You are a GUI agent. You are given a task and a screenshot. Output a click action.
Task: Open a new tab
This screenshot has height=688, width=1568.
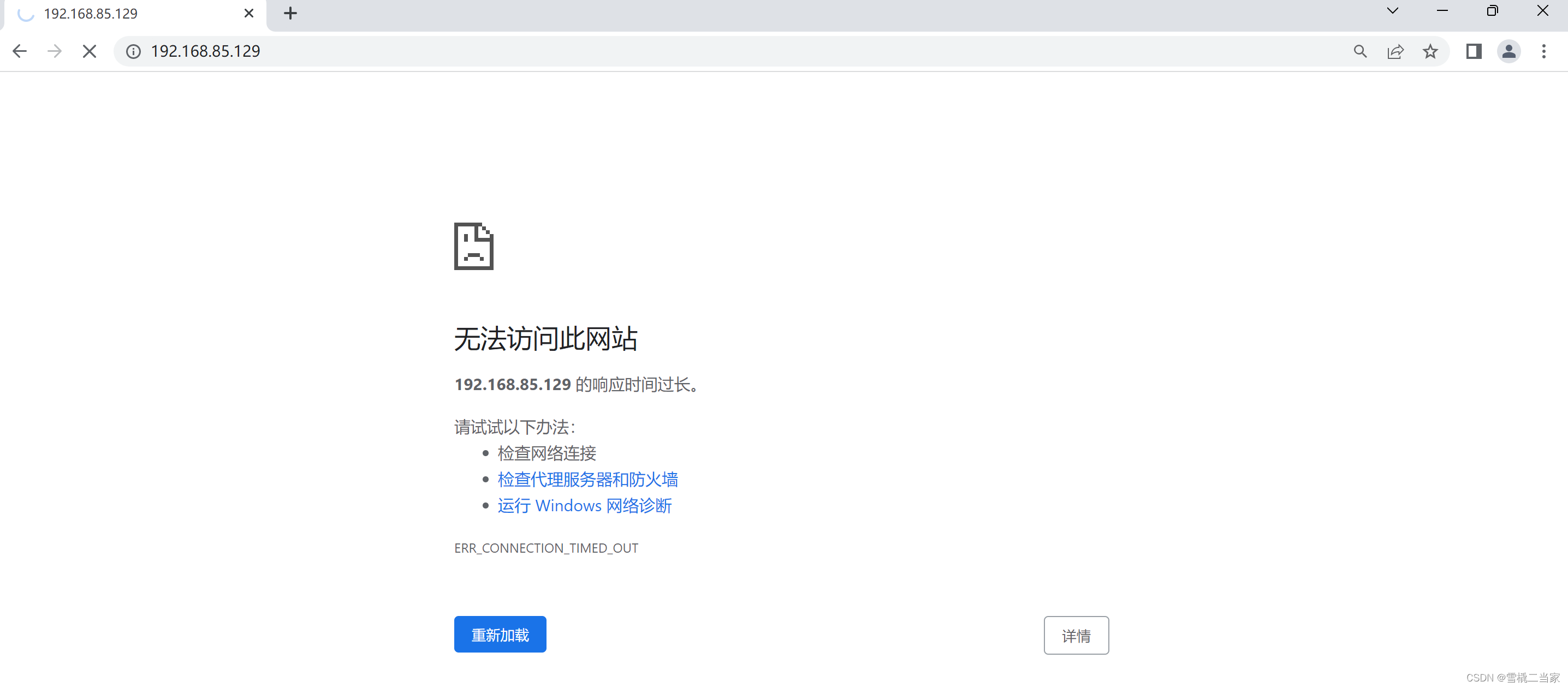[x=290, y=14]
